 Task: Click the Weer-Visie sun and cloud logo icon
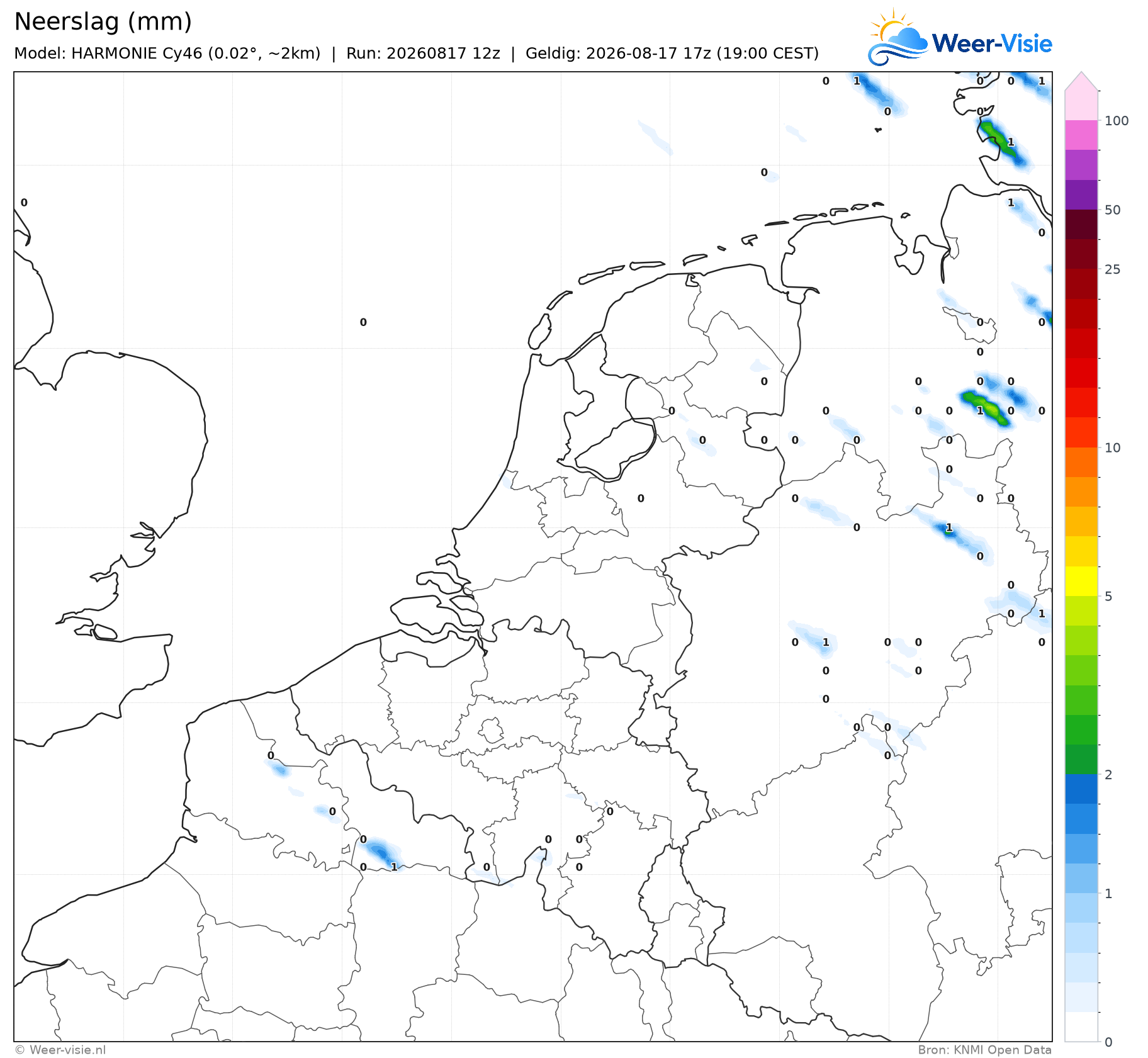click(898, 38)
